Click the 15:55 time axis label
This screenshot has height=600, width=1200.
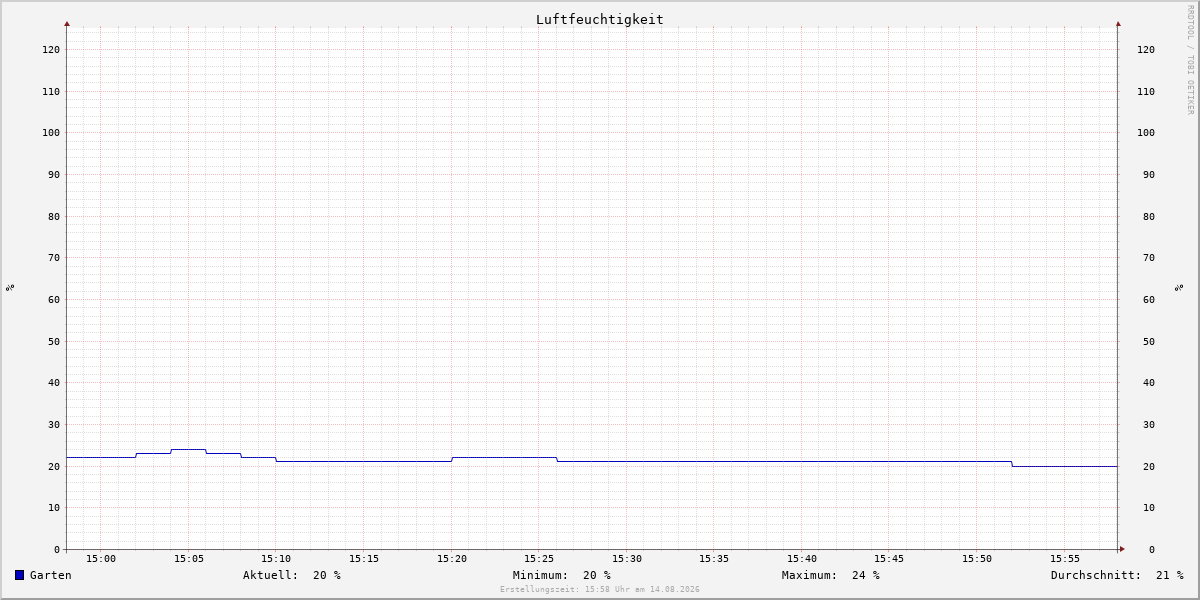[x=1065, y=559]
